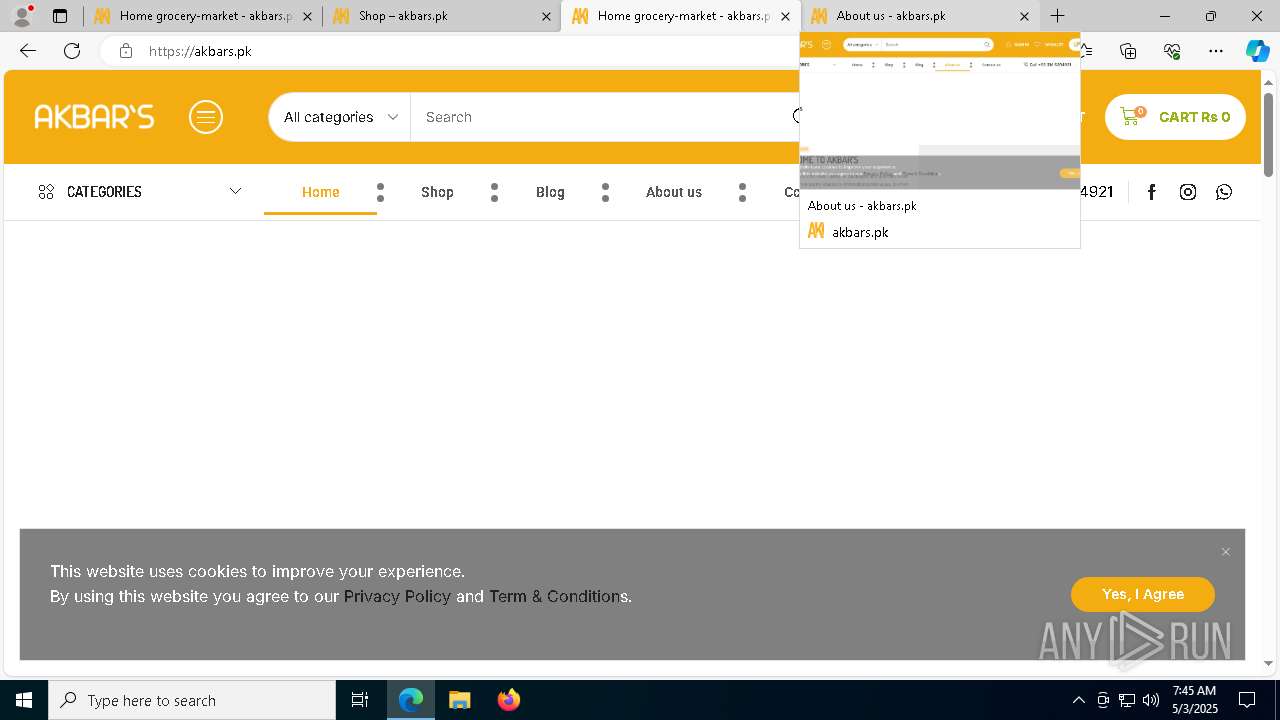This screenshot has width=1280, height=720.
Task: Open Edge Settings and more menu
Action: (x=1216, y=51)
